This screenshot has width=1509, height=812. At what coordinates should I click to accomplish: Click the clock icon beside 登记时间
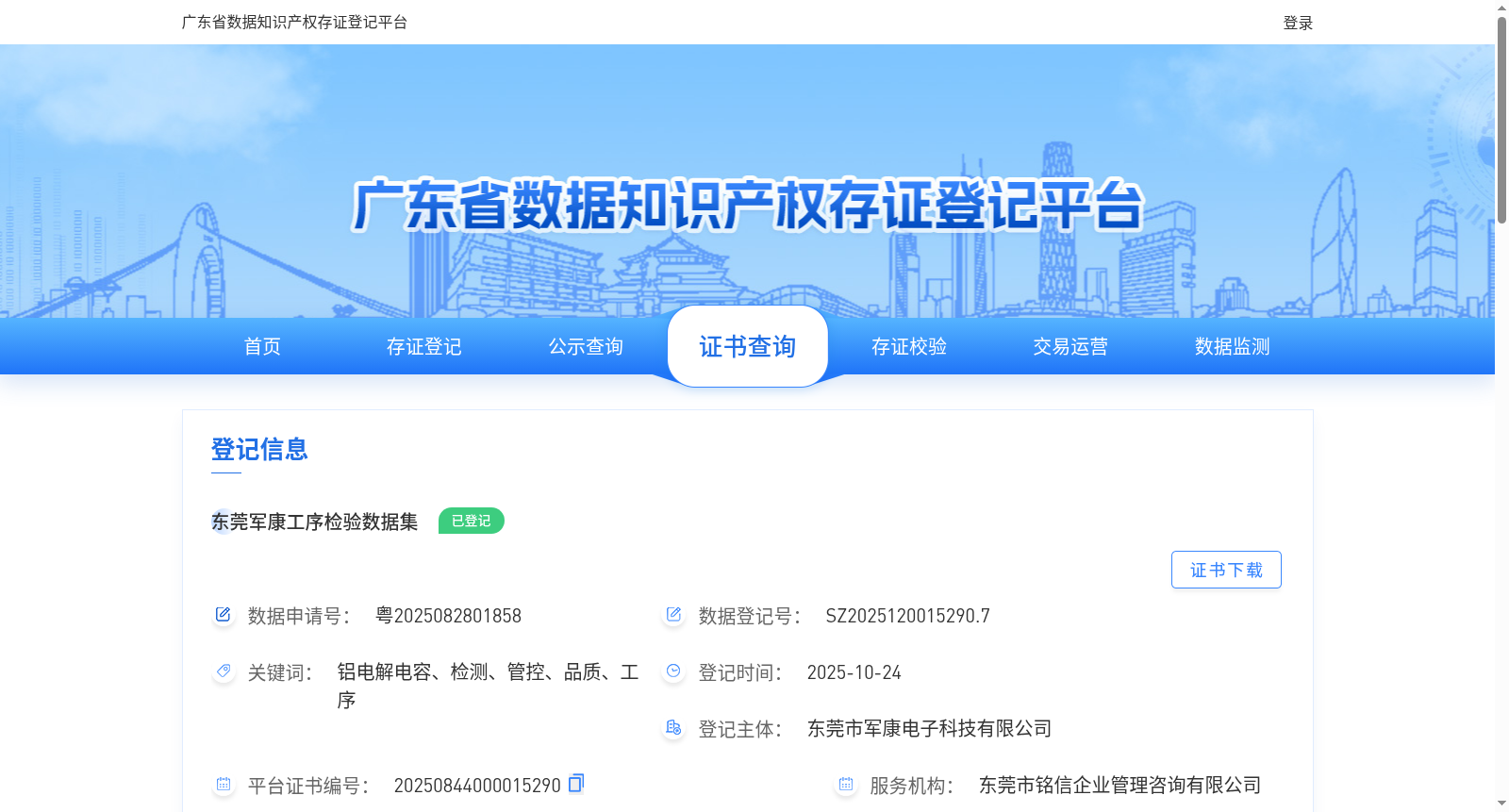[673, 671]
